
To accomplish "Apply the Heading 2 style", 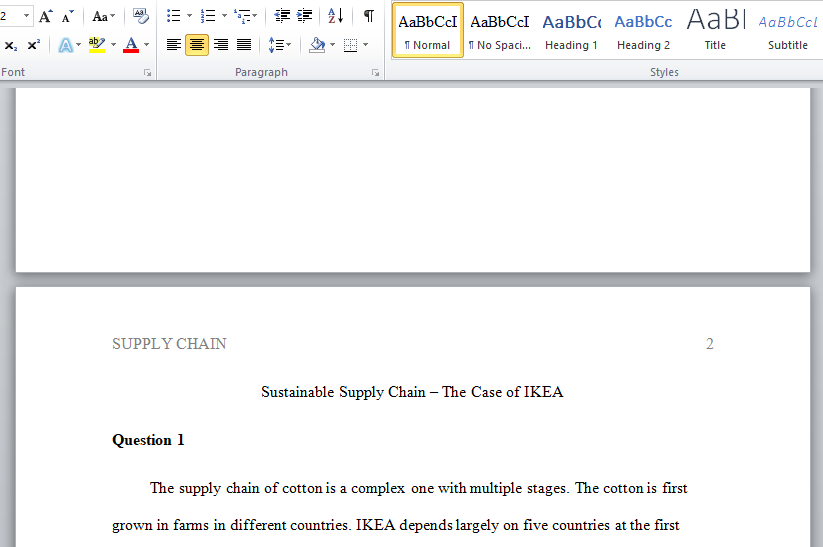I will click(643, 30).
